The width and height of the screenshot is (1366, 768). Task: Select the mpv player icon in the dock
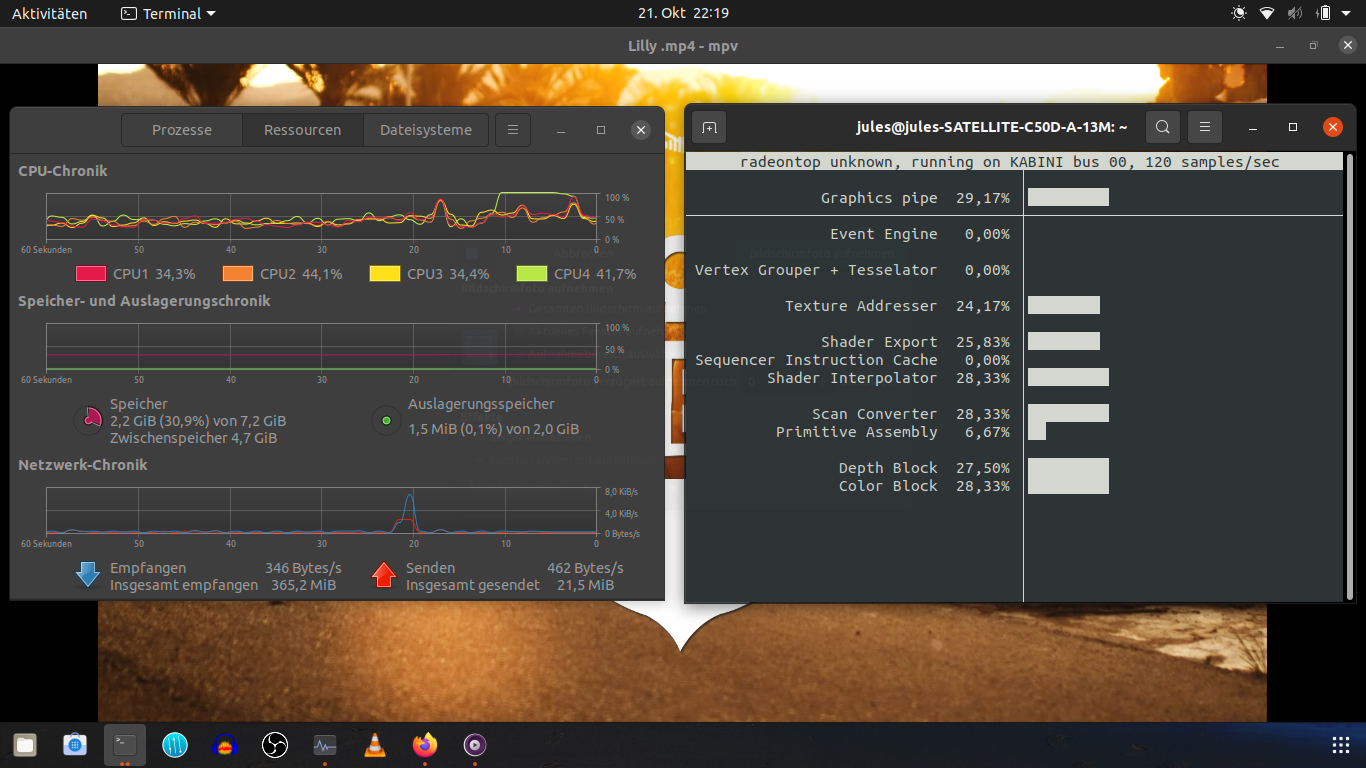475,745
